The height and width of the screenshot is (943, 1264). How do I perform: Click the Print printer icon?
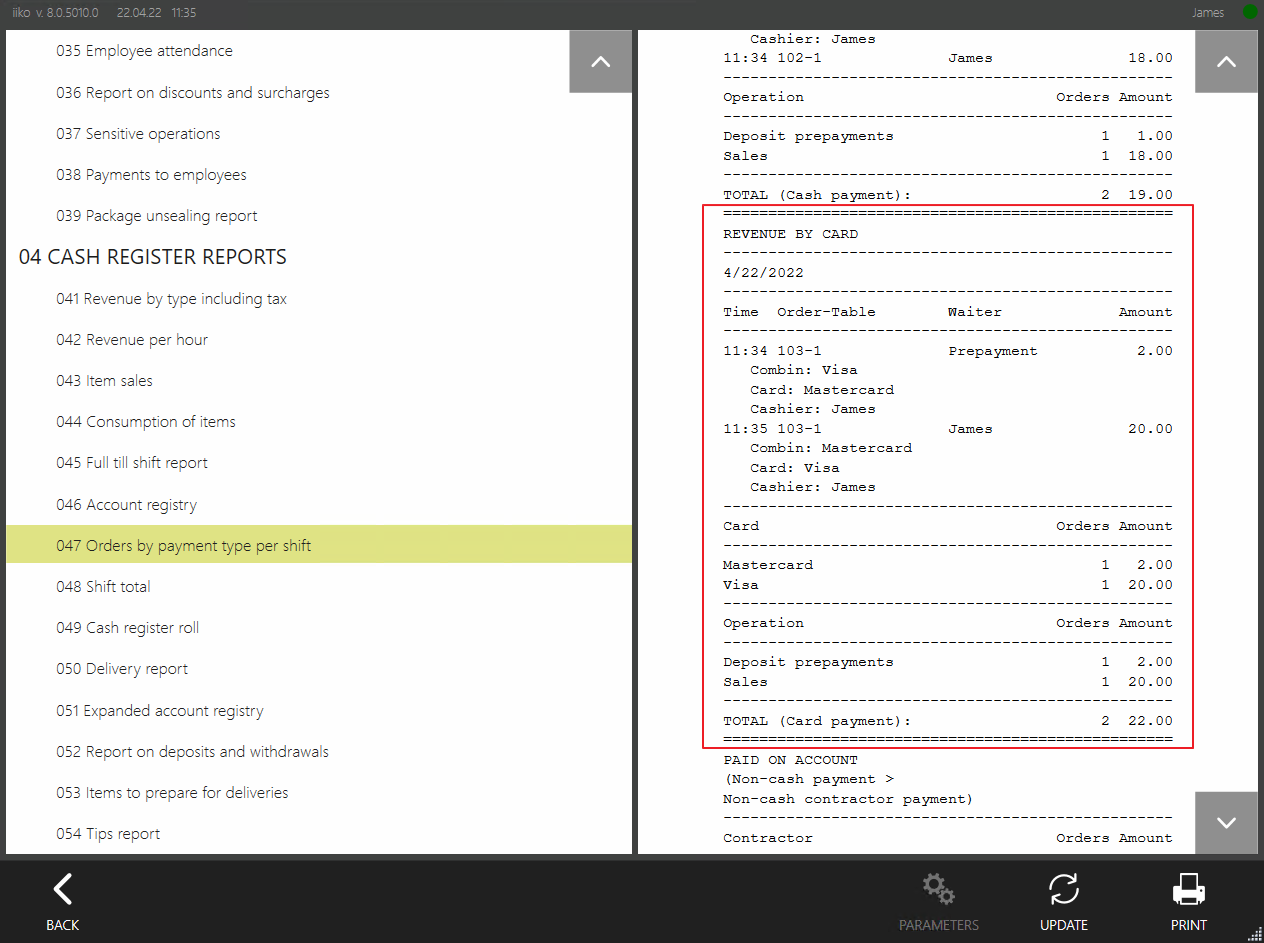[1188, 889]
